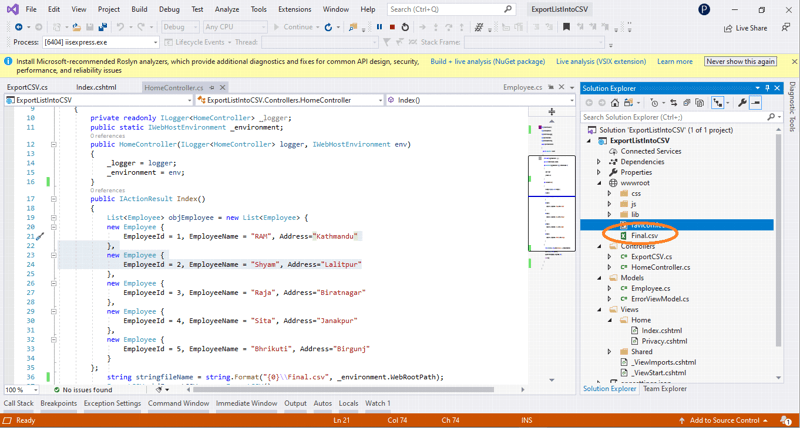Screen dimensions: 800x428
Task: Open the Analyze menu
Action: coord(227,10)
